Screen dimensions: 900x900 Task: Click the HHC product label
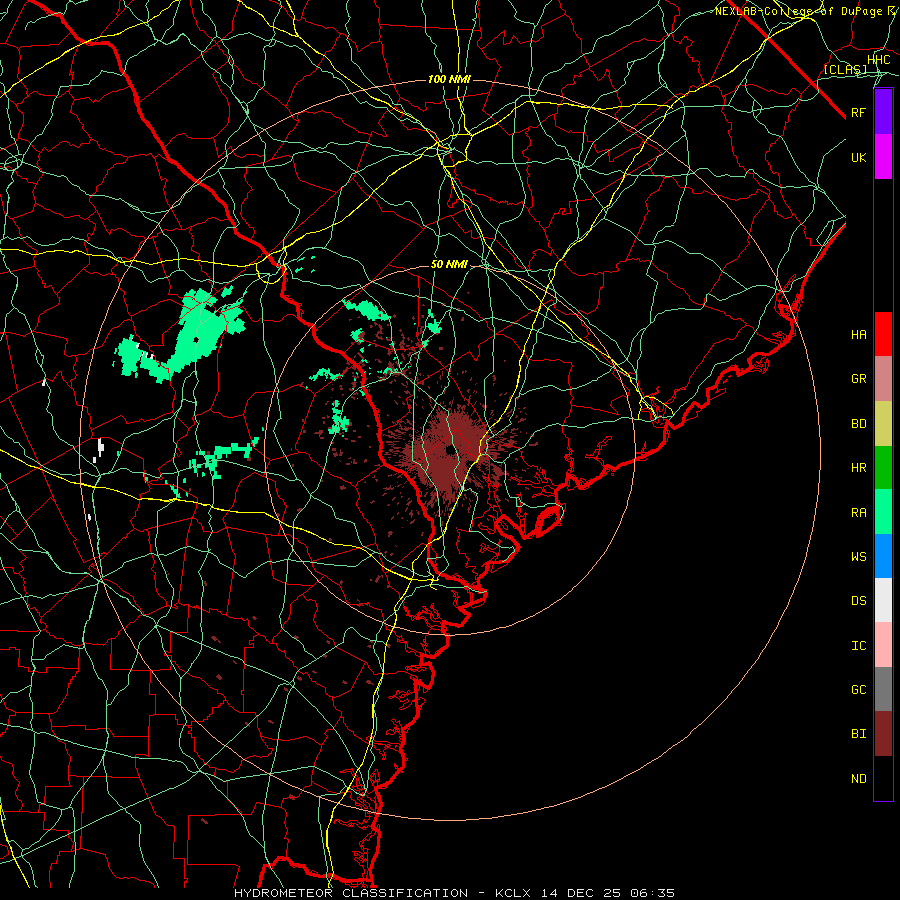pos(879,60)
